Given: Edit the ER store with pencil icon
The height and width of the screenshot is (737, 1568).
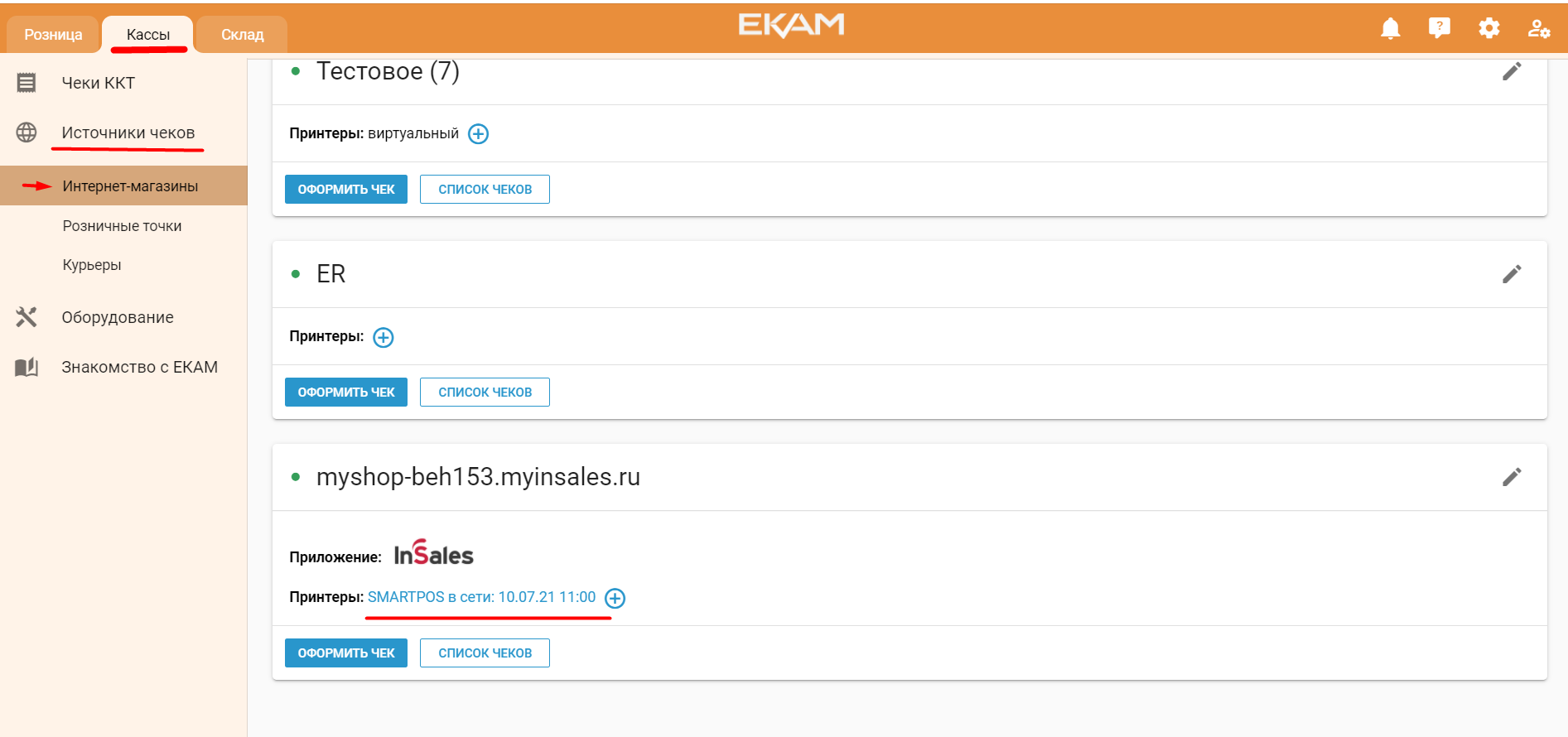Looking at the screenshot, I should click(1512, 274).
